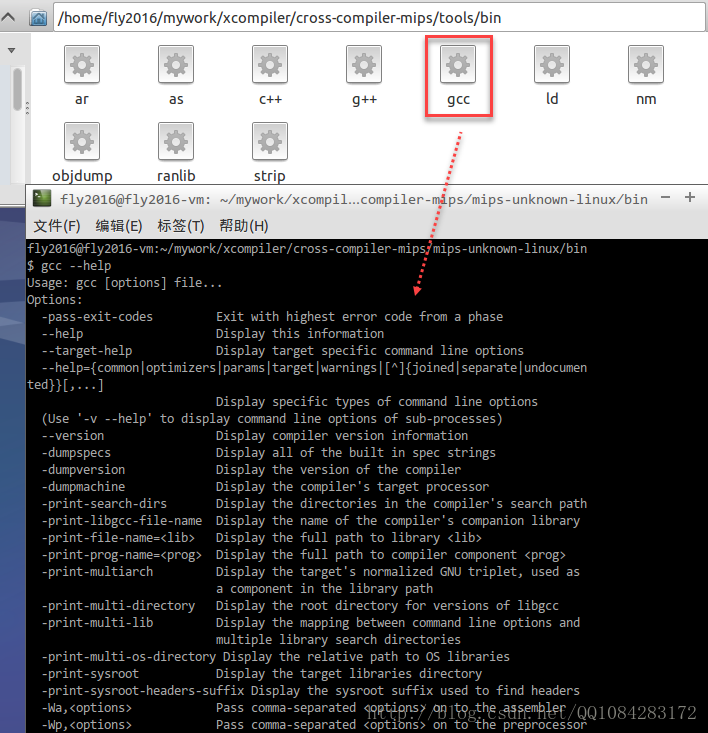The image size is (708, 733).
Task: Click the '-print-prog-name=<prog>' option text
Action: tap(122, 554)
